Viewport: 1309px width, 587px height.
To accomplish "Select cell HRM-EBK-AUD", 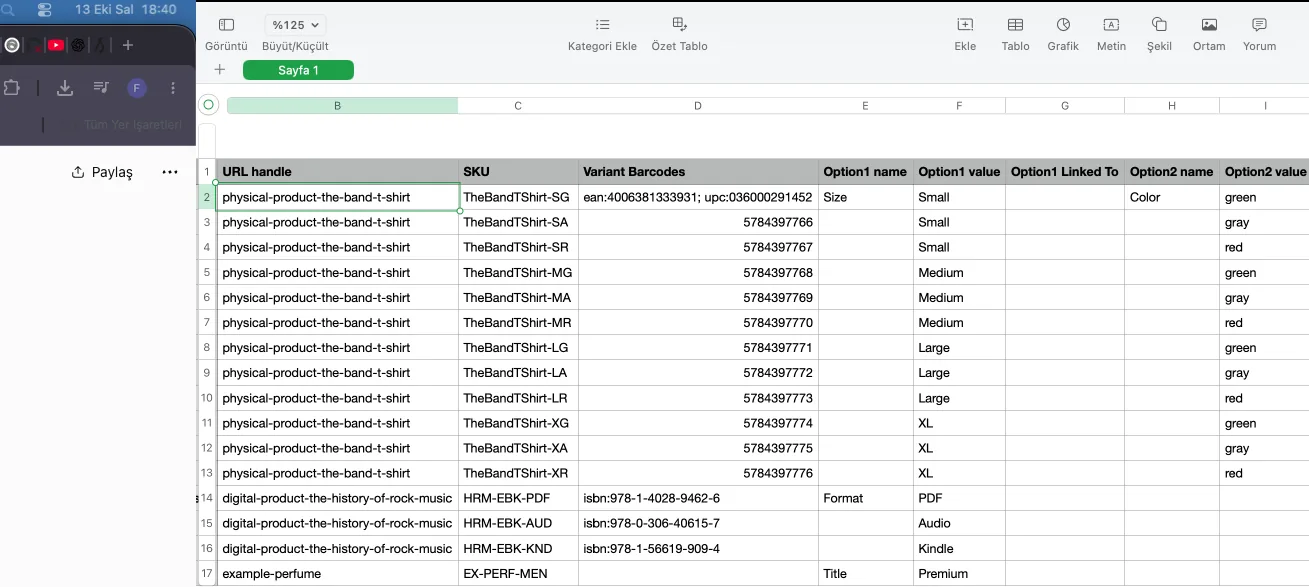I will [518, 523].
